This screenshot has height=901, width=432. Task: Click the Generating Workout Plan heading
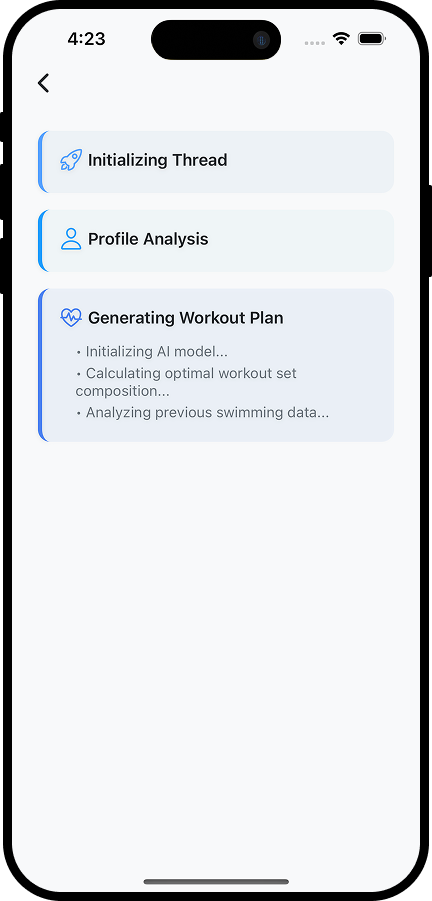pos(186,318)
